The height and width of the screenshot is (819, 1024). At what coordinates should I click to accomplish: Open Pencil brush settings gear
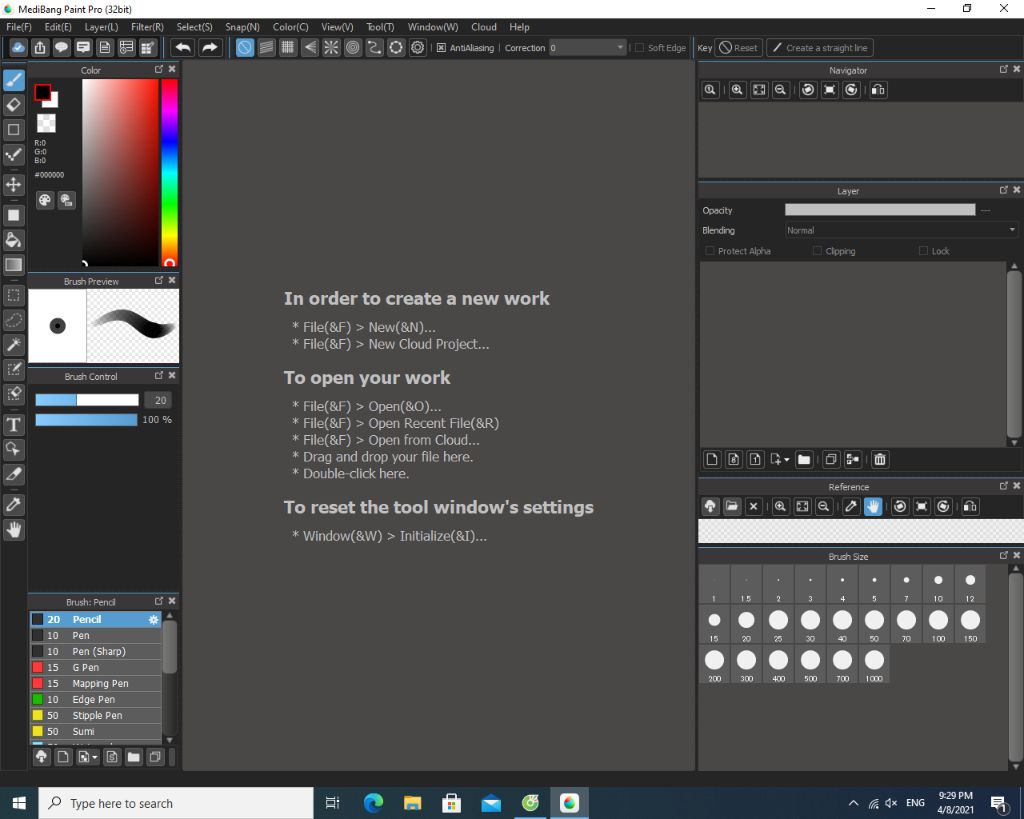153,620
